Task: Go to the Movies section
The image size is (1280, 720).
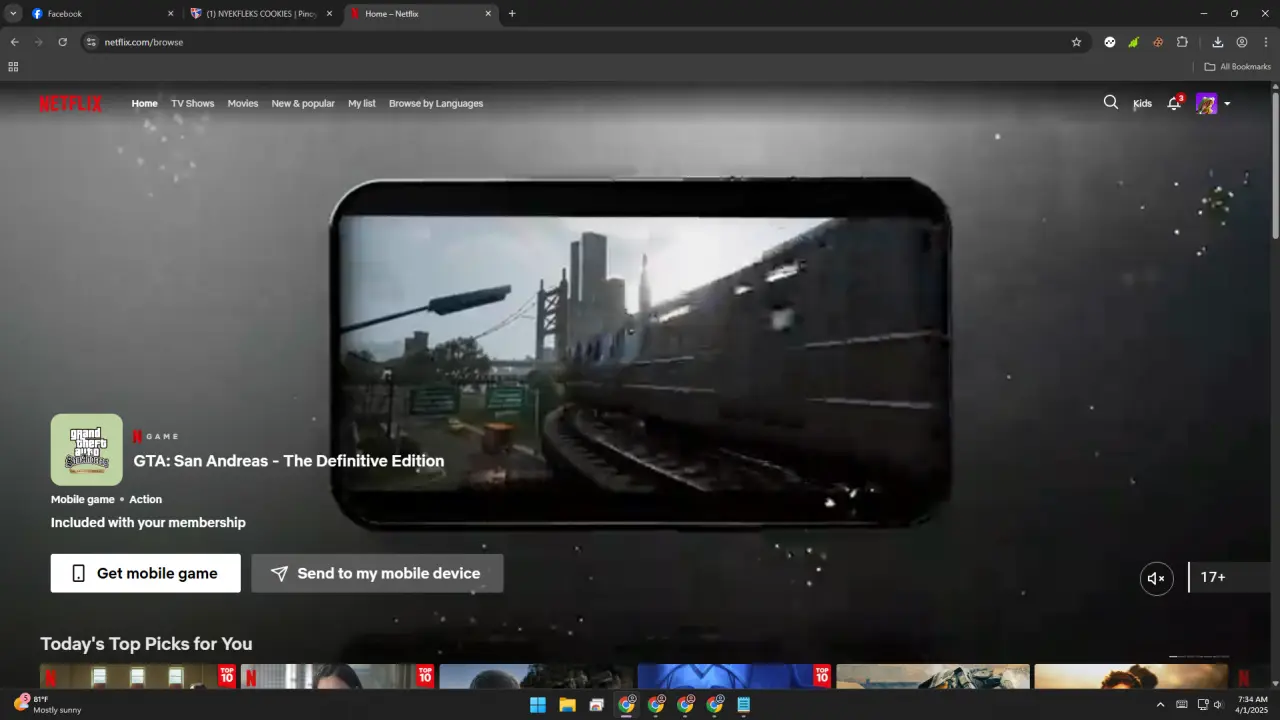Action: (x=243, y=103)
